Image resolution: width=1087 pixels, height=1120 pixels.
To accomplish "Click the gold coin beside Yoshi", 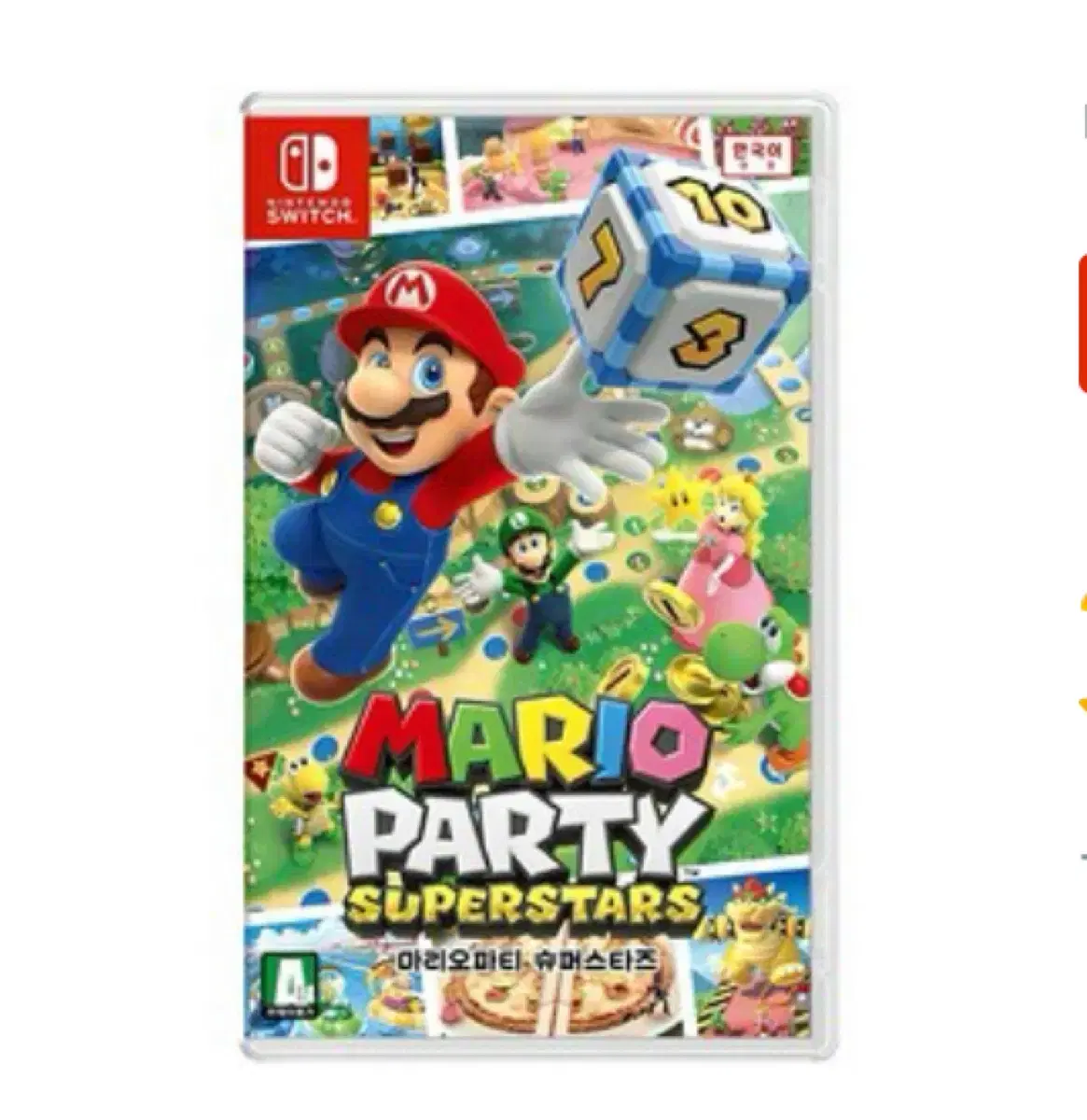I will tap(677, 604).
